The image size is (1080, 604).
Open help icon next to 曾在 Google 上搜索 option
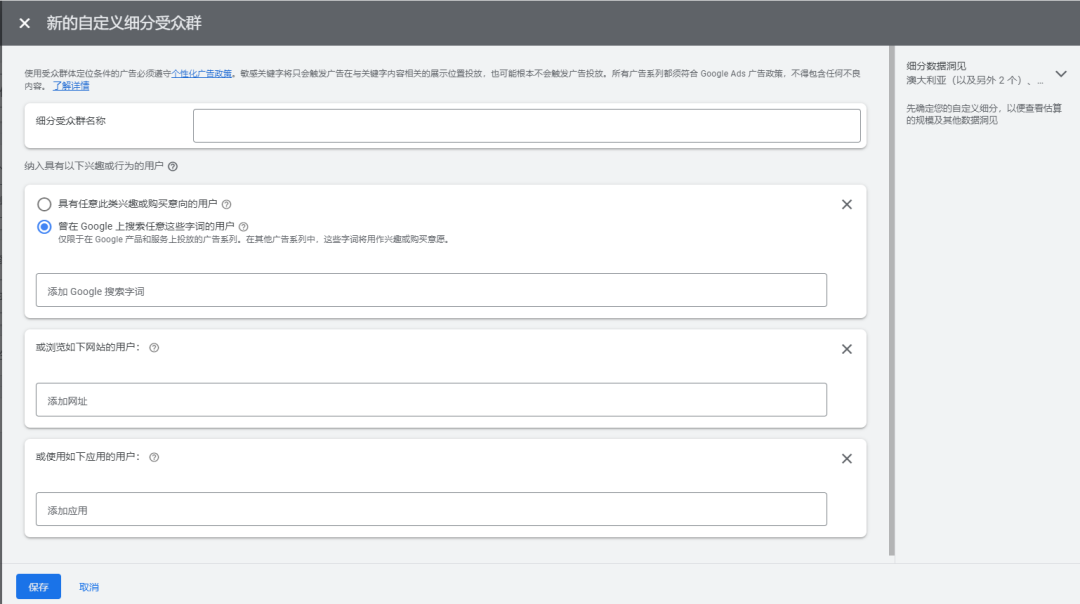click(x=243, y=227)
